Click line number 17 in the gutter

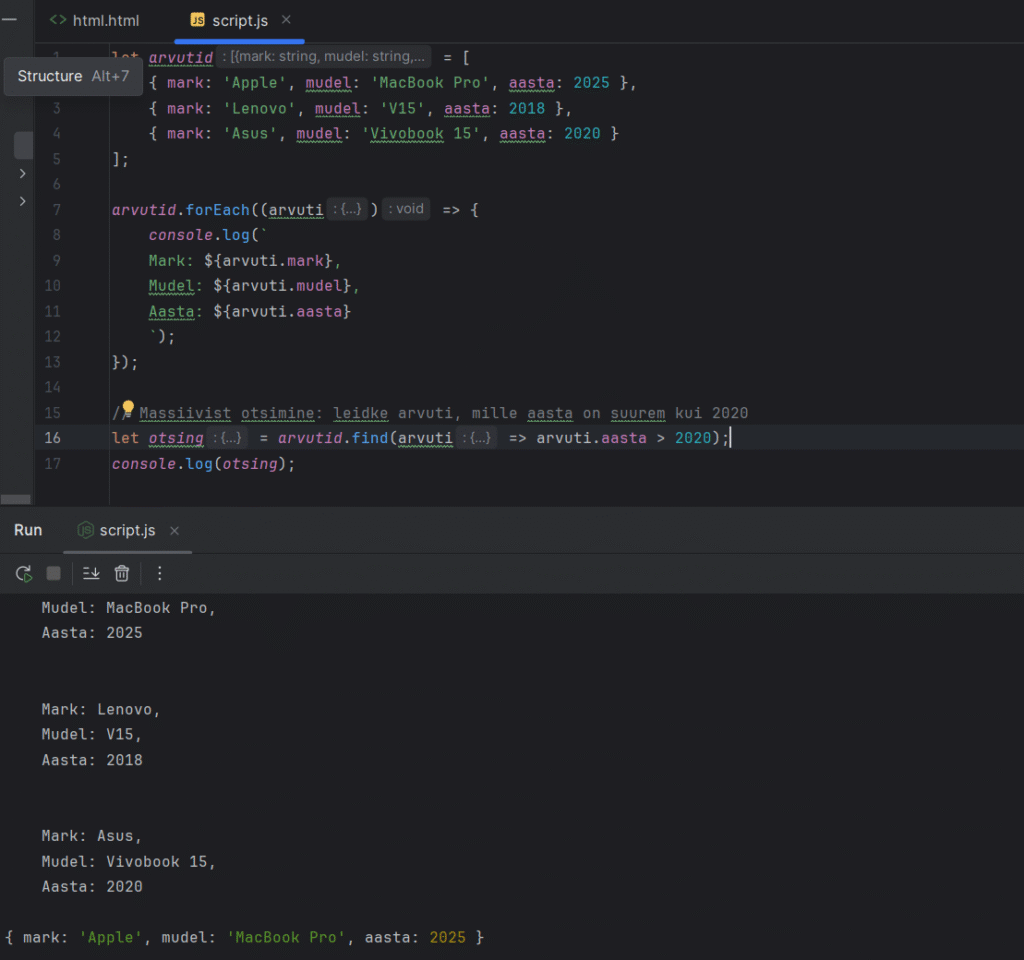(53, 464)
